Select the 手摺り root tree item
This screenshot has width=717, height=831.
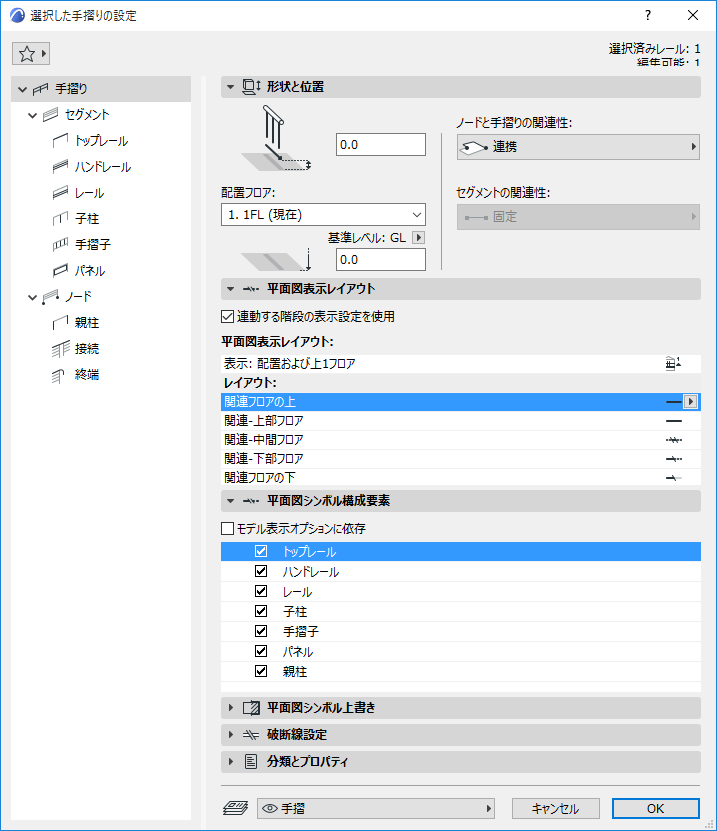pos(101,89)
